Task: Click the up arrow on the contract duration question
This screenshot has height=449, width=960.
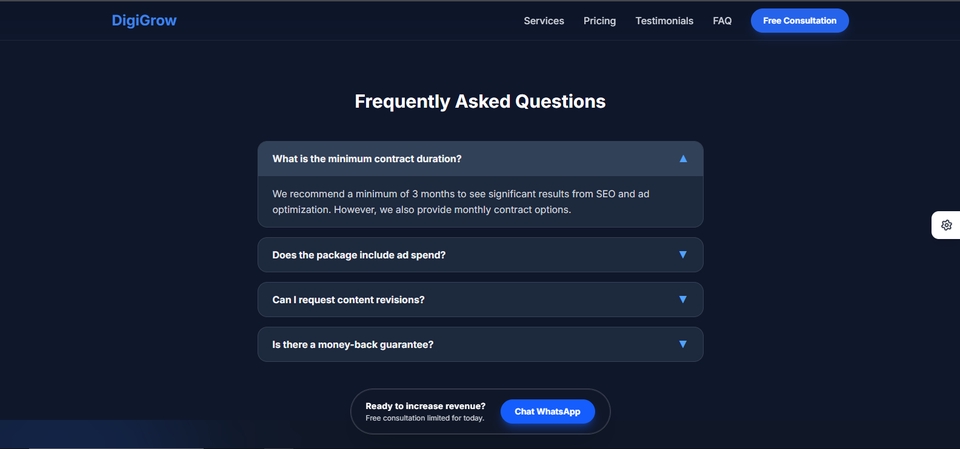Action: tap(683, 158)
